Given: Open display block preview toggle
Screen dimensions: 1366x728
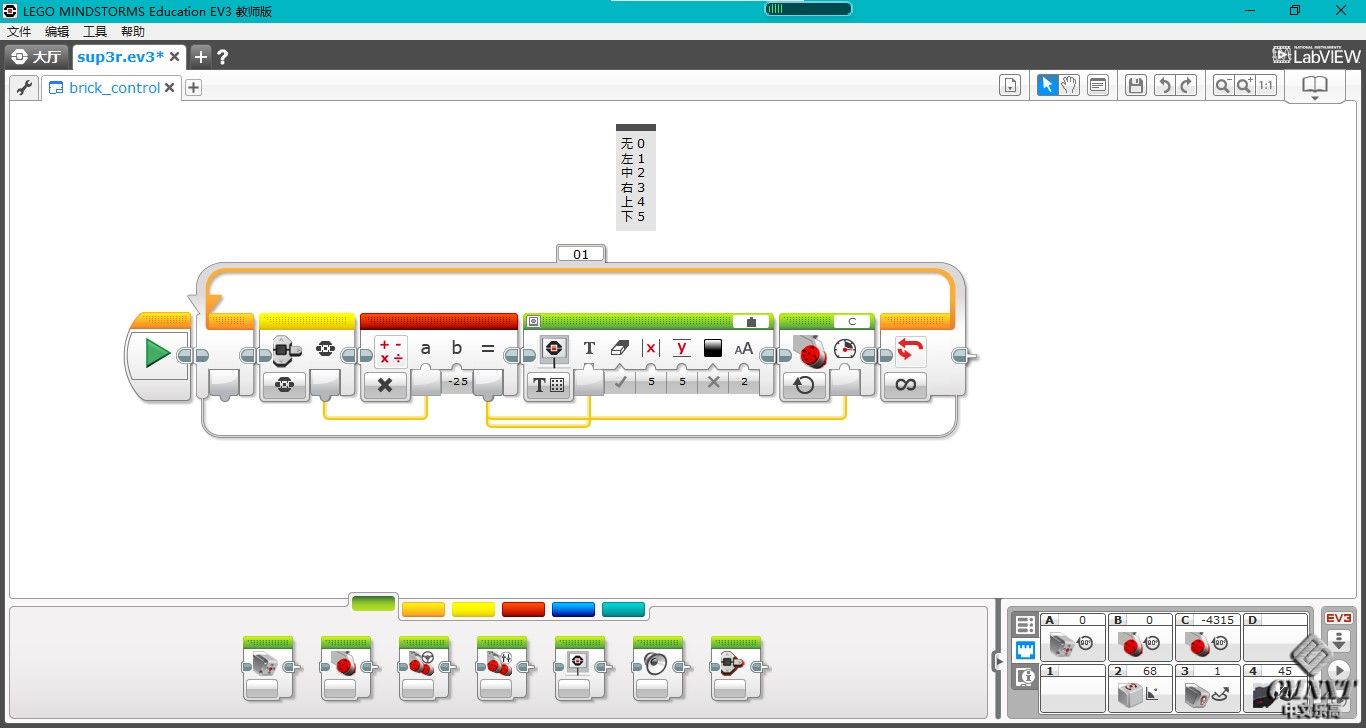Looking at the screenshot, I should point(534,321).
